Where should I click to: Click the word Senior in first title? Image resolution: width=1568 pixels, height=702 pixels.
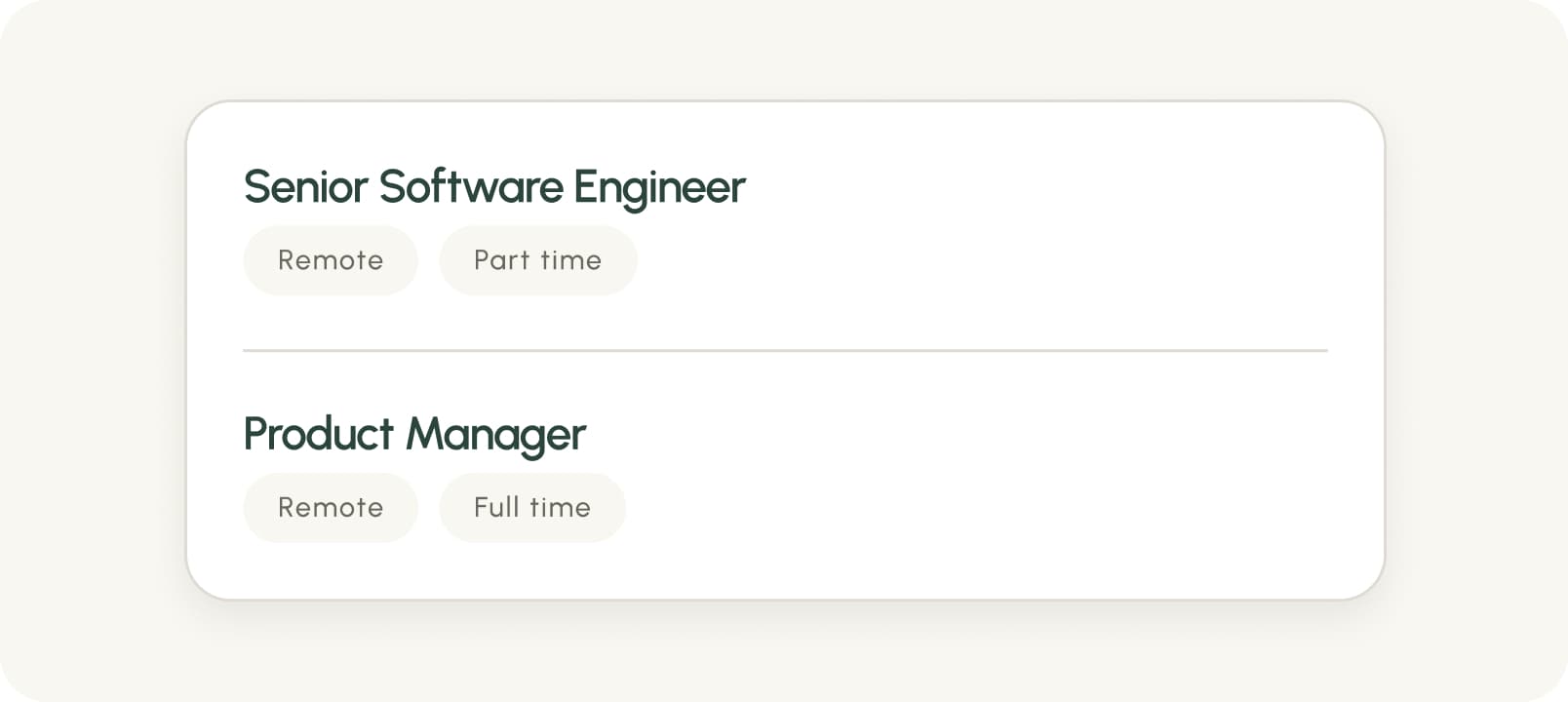pyautogui.click(x=306, y=187)
